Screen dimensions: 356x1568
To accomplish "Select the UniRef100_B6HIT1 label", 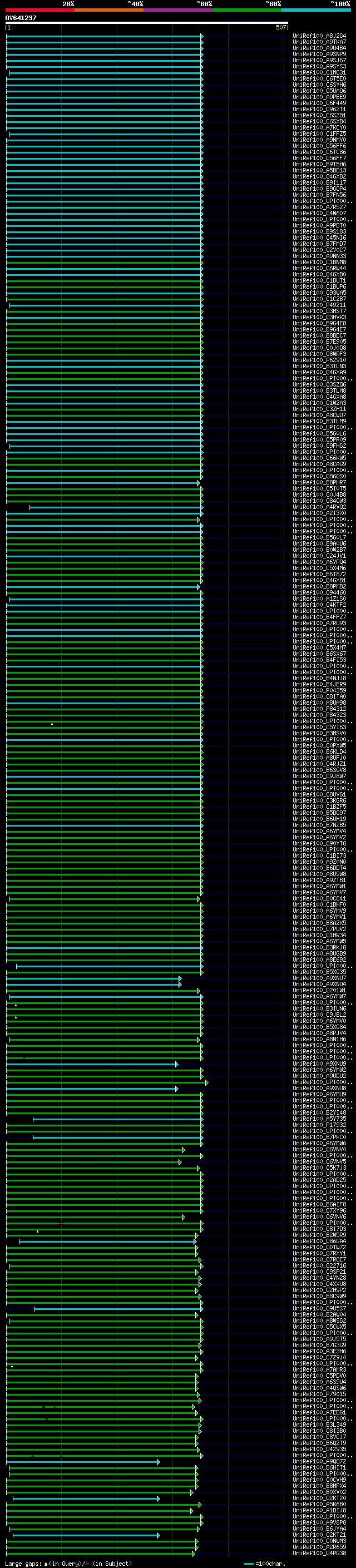I will [x=319, y=1467].
